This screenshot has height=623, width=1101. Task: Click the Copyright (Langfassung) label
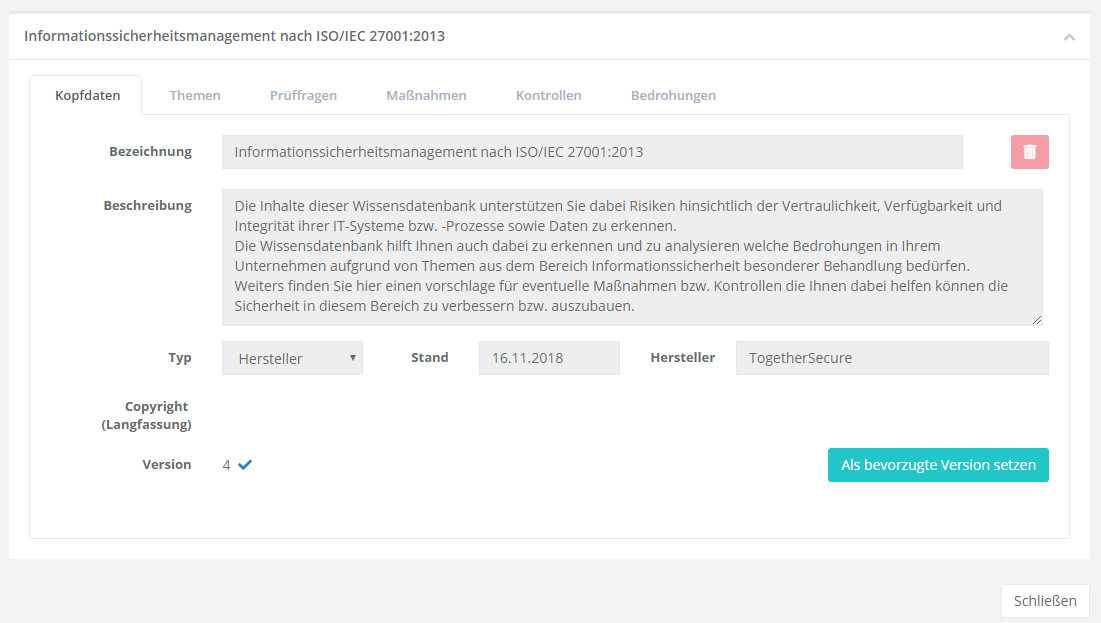pos(146,415)
